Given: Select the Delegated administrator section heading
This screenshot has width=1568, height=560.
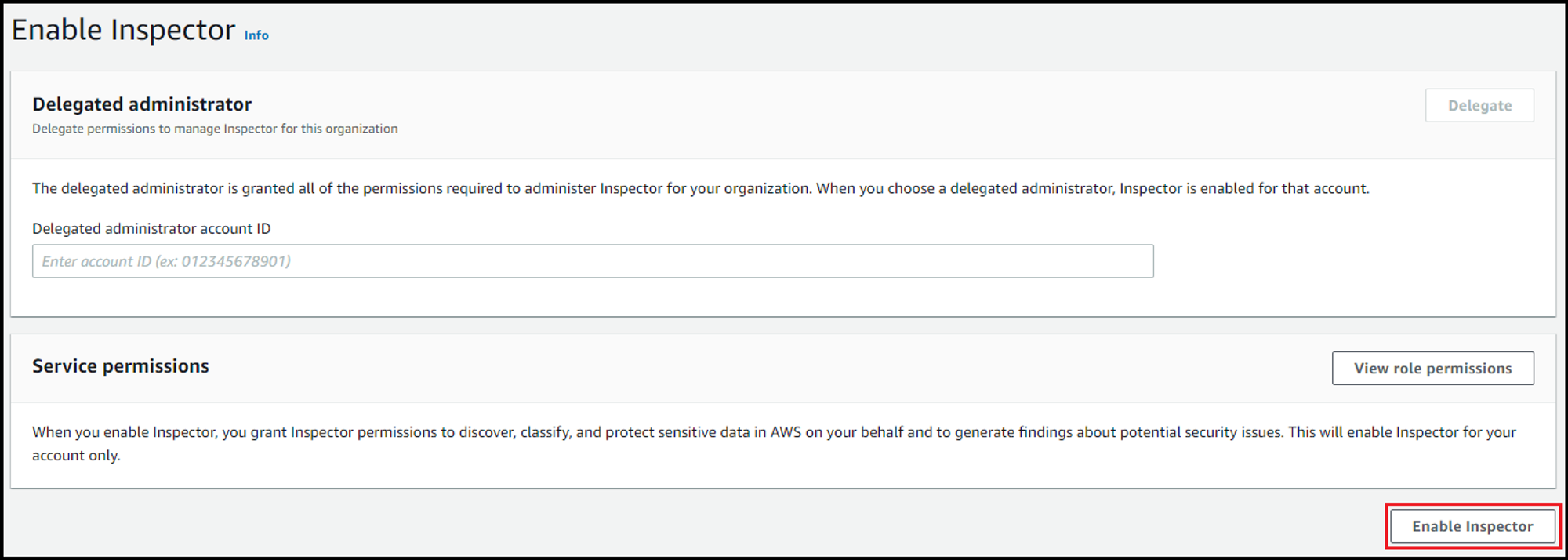Looking at the screenshot, I should [142, 104].
